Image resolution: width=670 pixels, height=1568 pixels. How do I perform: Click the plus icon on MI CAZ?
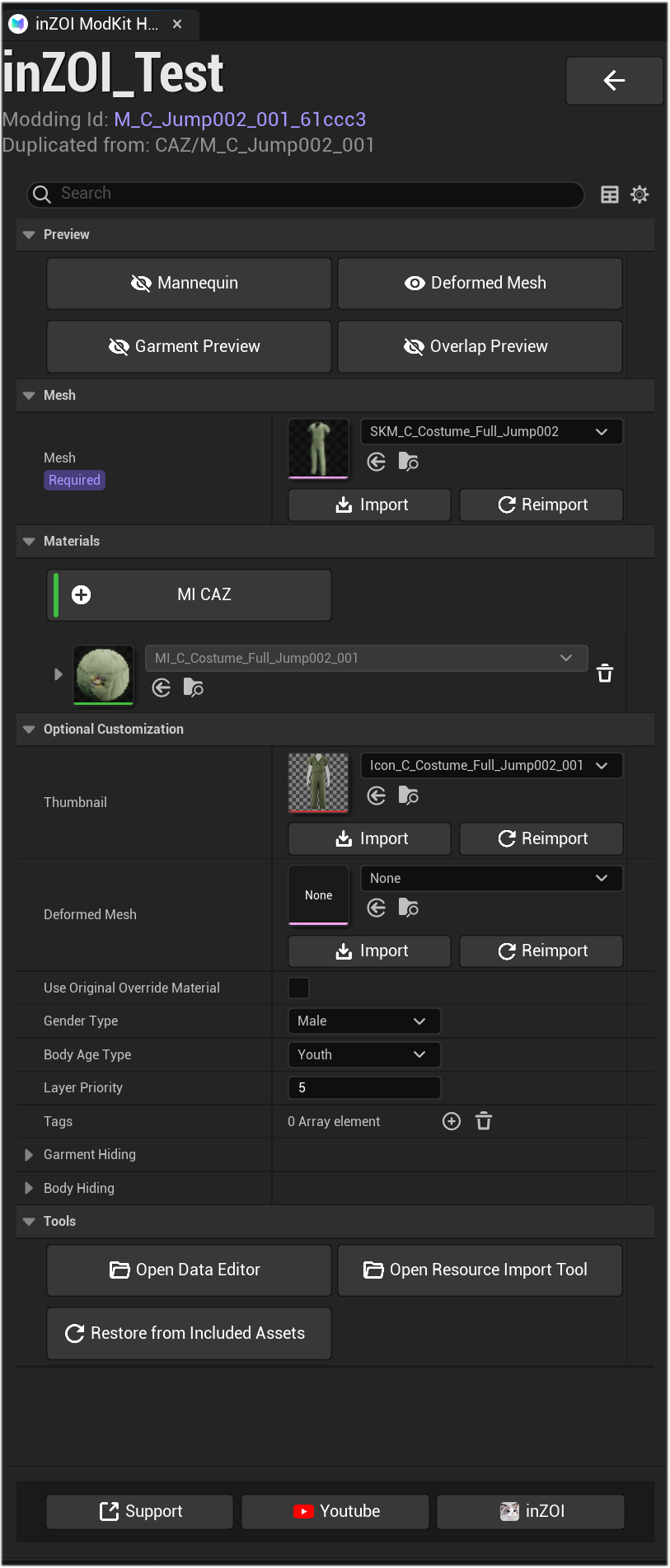click(82, 594)
